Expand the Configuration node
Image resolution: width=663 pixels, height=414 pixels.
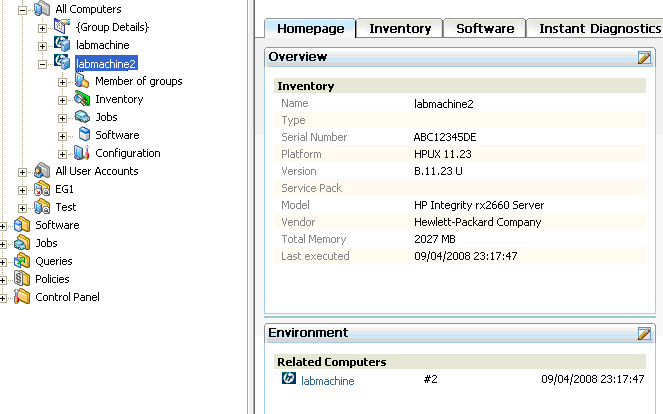62,154
